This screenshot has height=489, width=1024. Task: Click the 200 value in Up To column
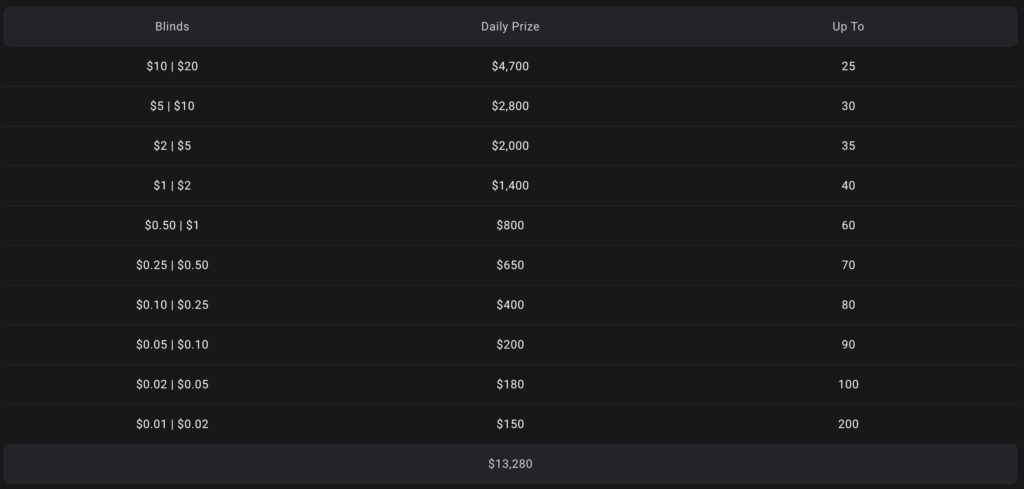point(848,424)
